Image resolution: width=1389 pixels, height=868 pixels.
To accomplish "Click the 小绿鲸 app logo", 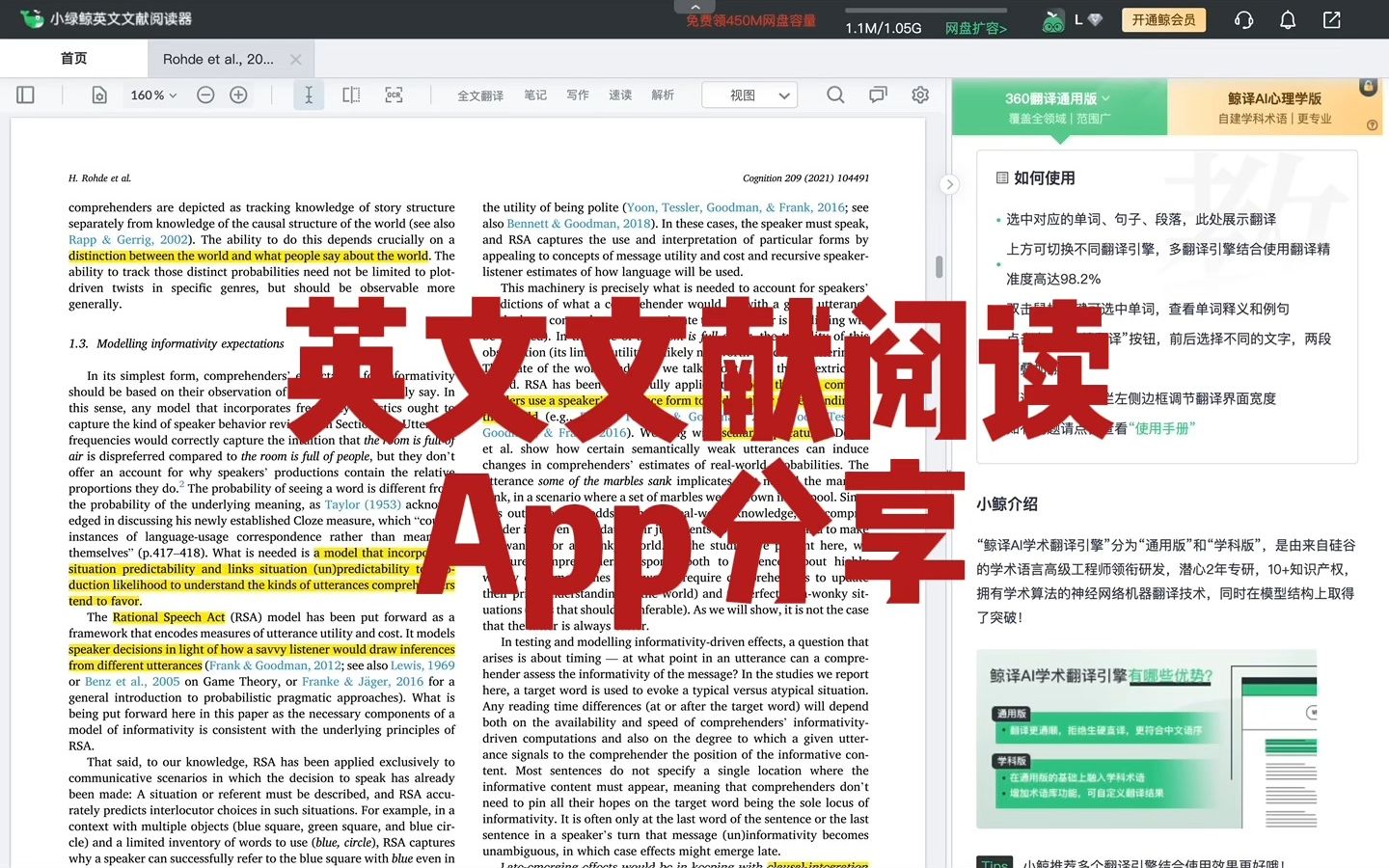I will (32, 18).
